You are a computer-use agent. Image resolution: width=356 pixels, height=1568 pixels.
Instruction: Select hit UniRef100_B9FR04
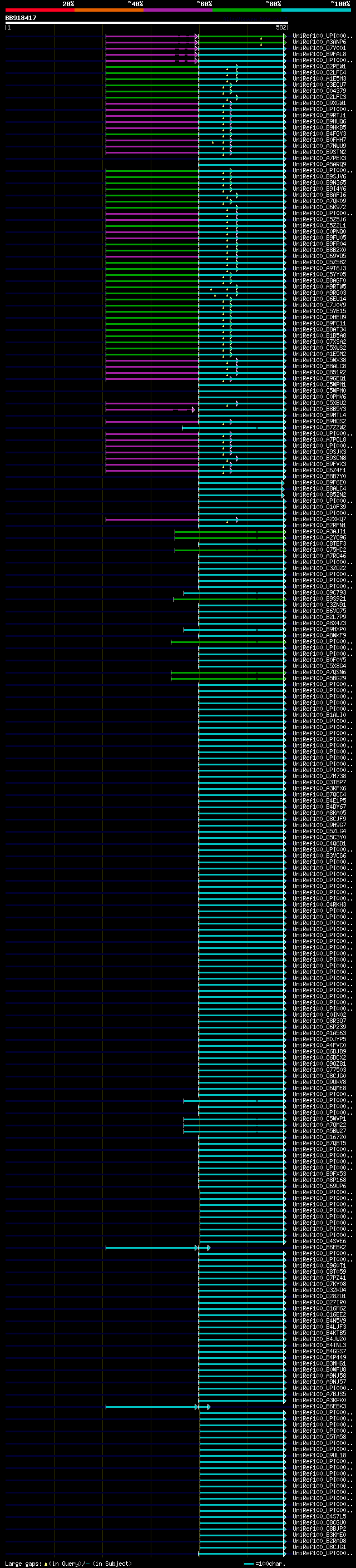(x=319, y=244)
